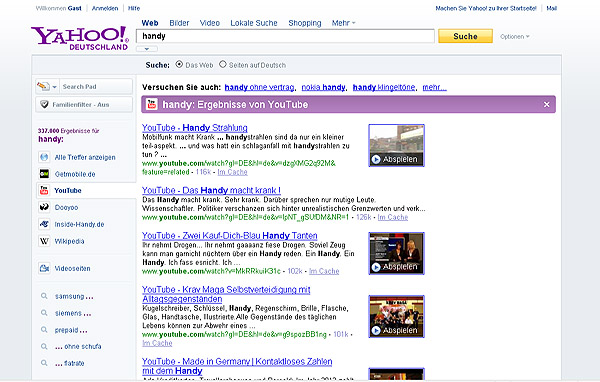The image size is (600, 382).
Task: Select the Das Web radio button
Action: 179,64
